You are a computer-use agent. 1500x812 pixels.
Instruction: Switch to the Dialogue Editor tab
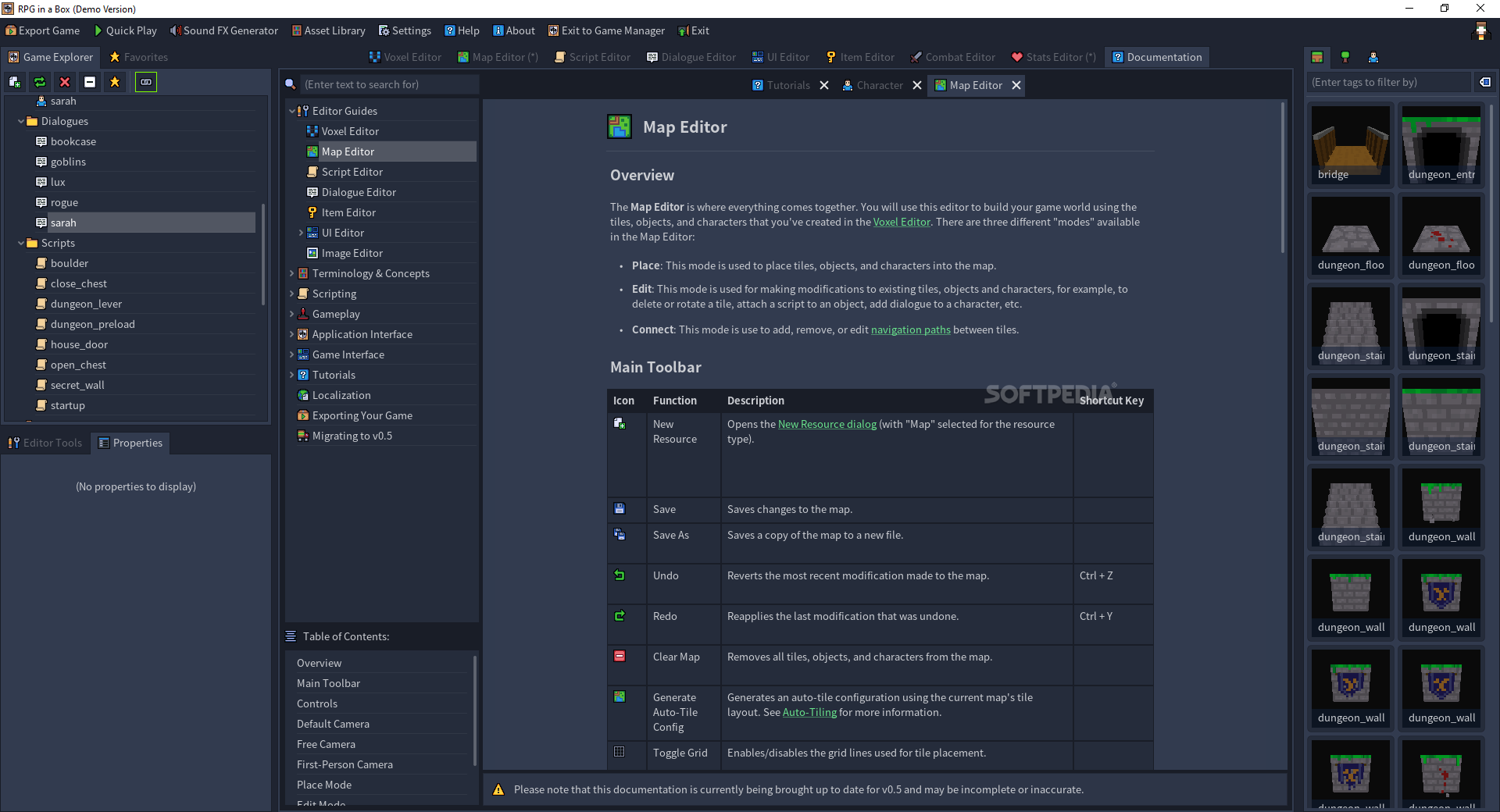[691, 57]
